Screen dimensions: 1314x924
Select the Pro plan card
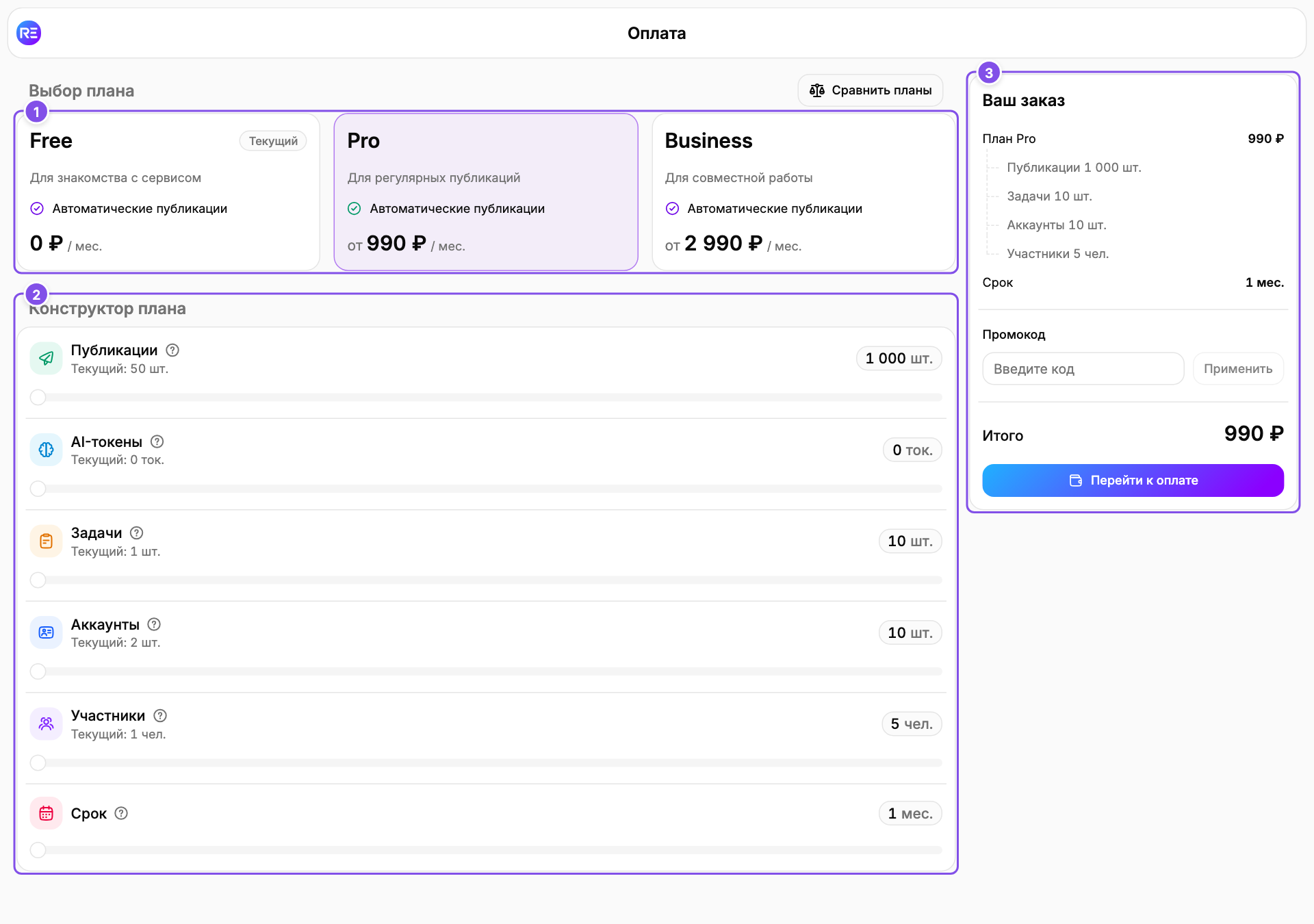click(x=486, y=192)
